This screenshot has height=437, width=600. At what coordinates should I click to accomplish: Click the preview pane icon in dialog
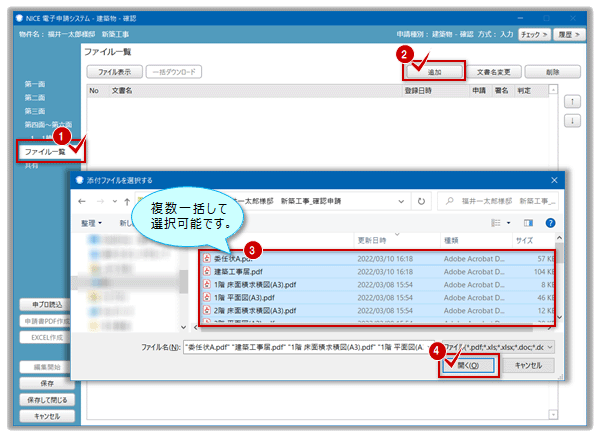pos(528,222)
